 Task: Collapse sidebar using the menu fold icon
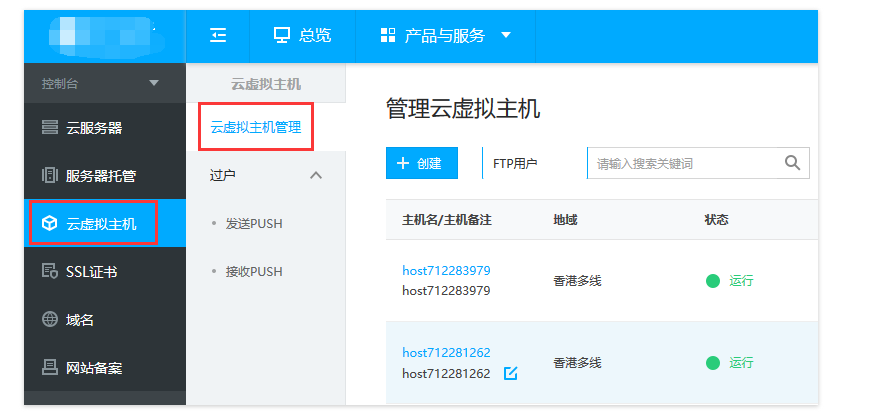pos(218,36)
